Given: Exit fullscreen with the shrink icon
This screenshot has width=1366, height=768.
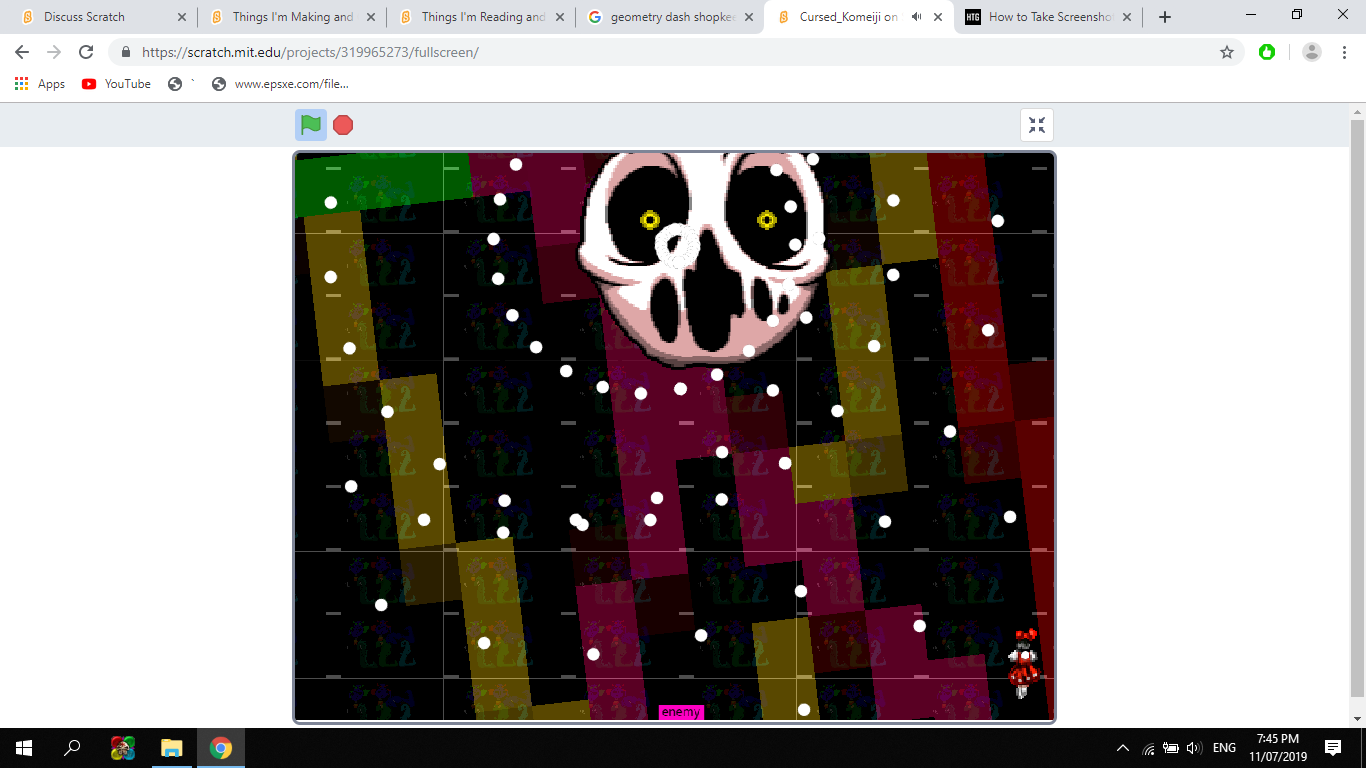Looking at the screenshot, I should click(x=1037, y=125).
